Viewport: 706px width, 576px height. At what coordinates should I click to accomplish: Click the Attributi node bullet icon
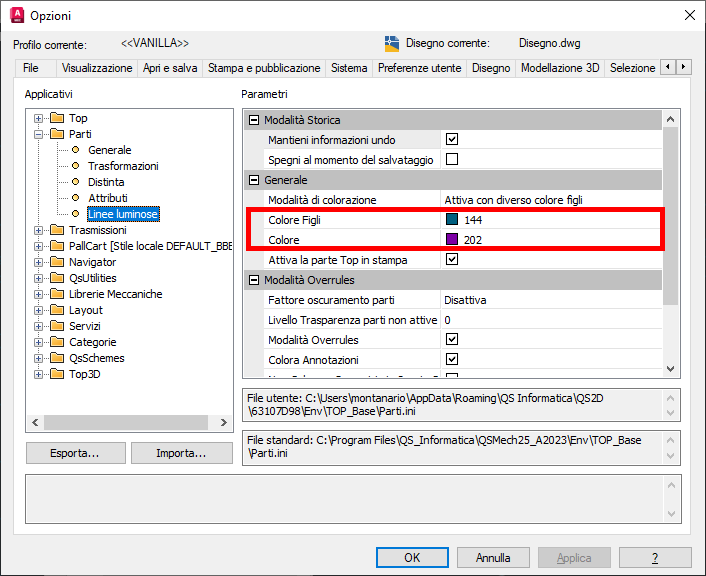click(x=75, y=198)
